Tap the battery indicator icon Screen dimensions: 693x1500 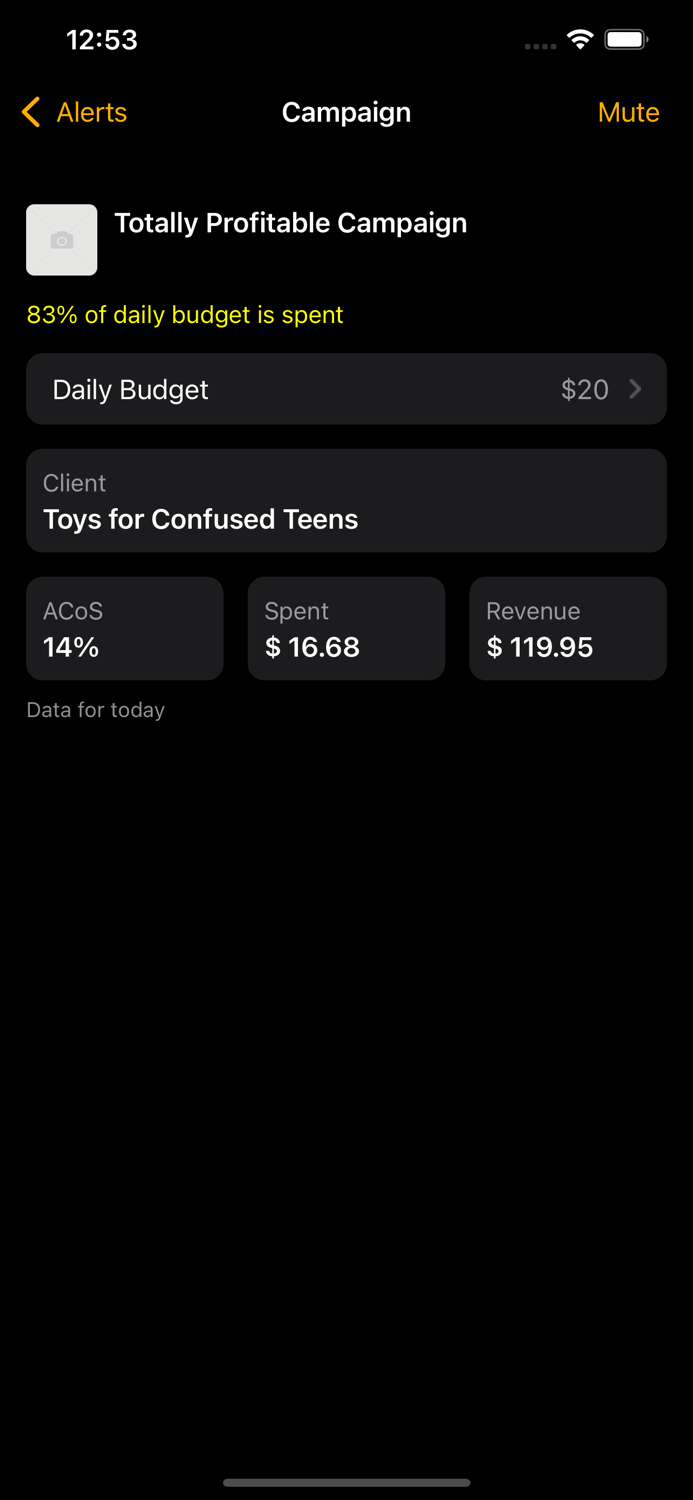(626, 41)
